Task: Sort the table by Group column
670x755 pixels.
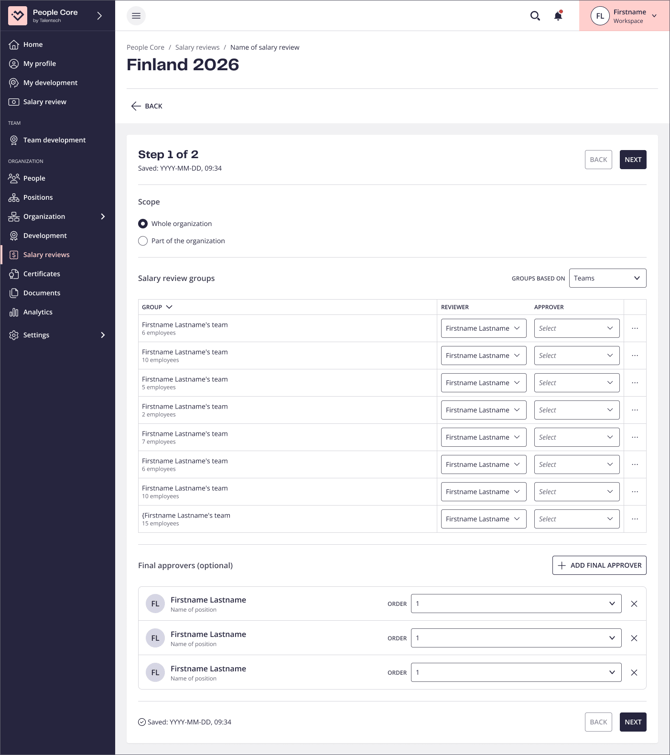Action: [157, 307]
